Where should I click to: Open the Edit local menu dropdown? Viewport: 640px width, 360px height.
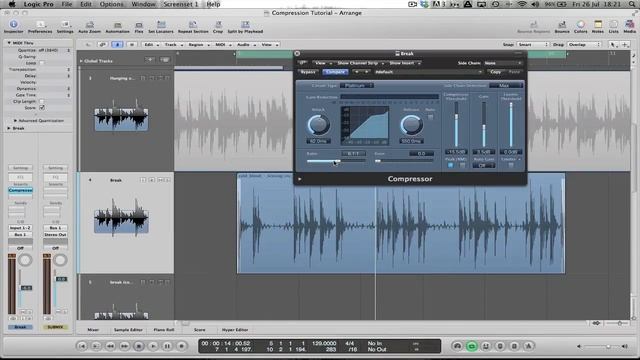pyautogui.click(x=151, y=44)
